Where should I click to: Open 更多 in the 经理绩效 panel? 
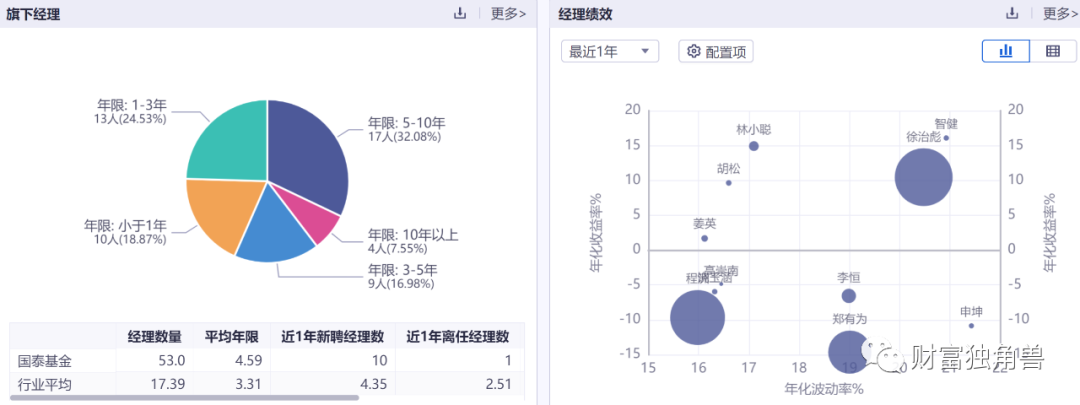[1061, 13]
